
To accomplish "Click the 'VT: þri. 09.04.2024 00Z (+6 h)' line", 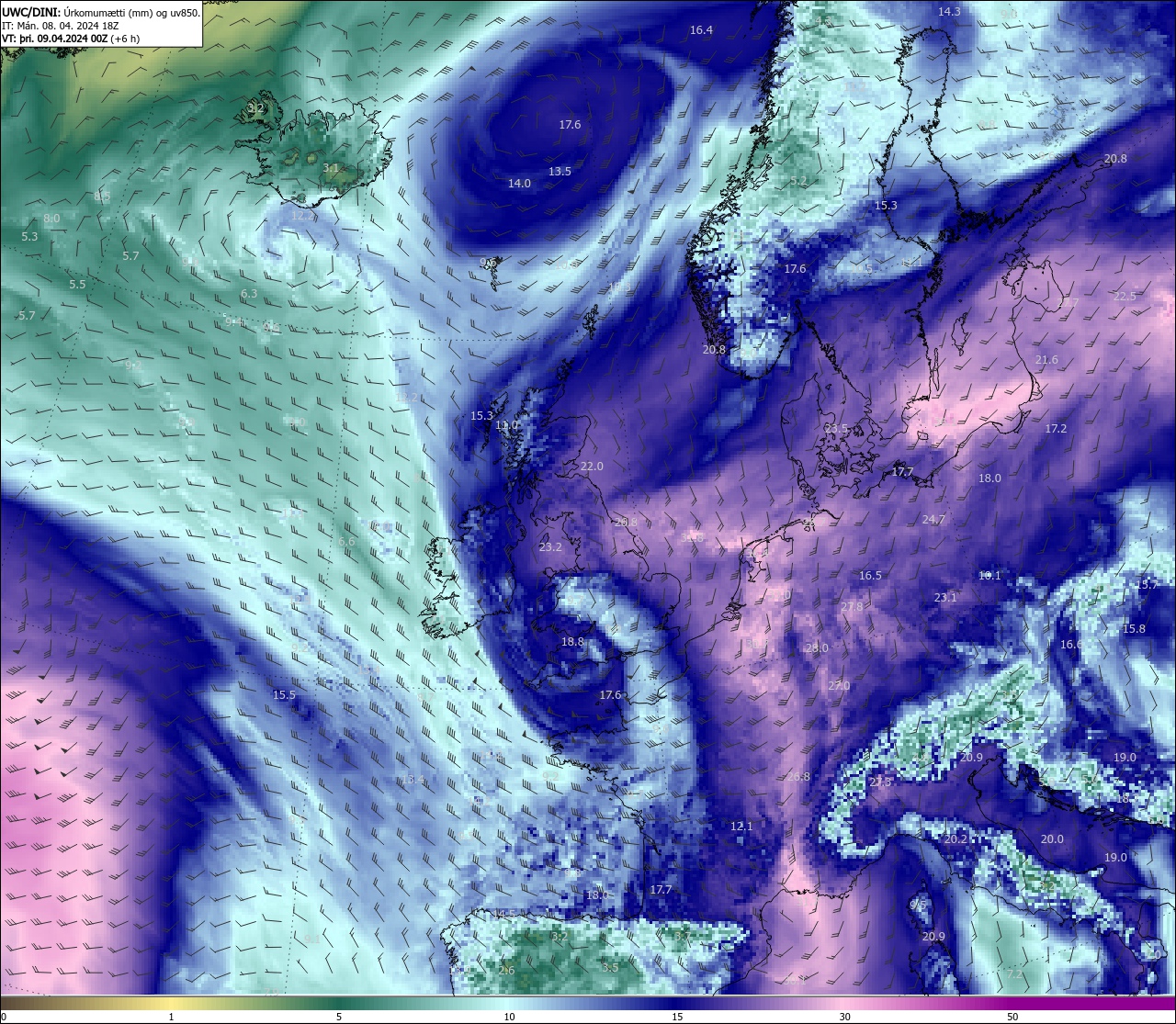I will [71, 39].
